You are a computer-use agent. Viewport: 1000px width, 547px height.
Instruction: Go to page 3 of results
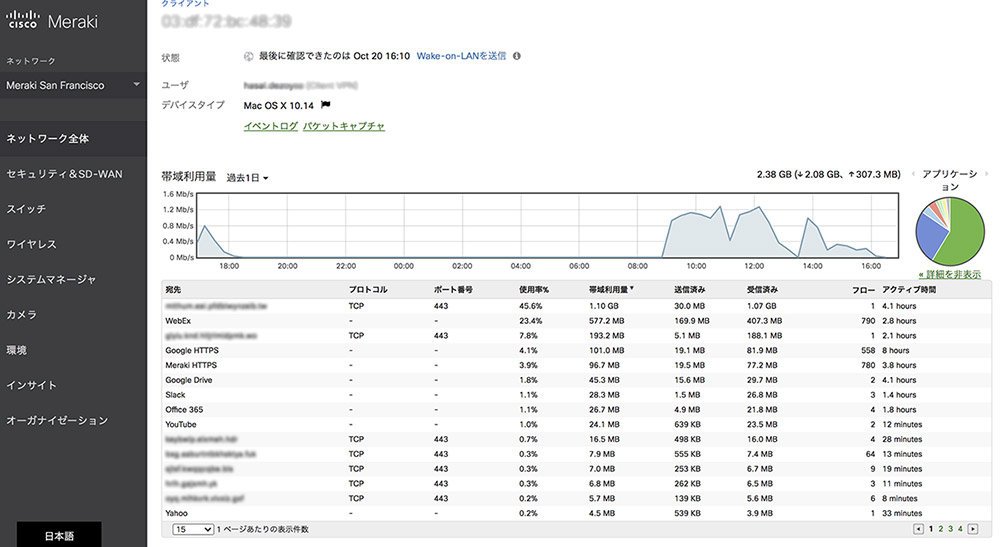click(x=950, y=529)
